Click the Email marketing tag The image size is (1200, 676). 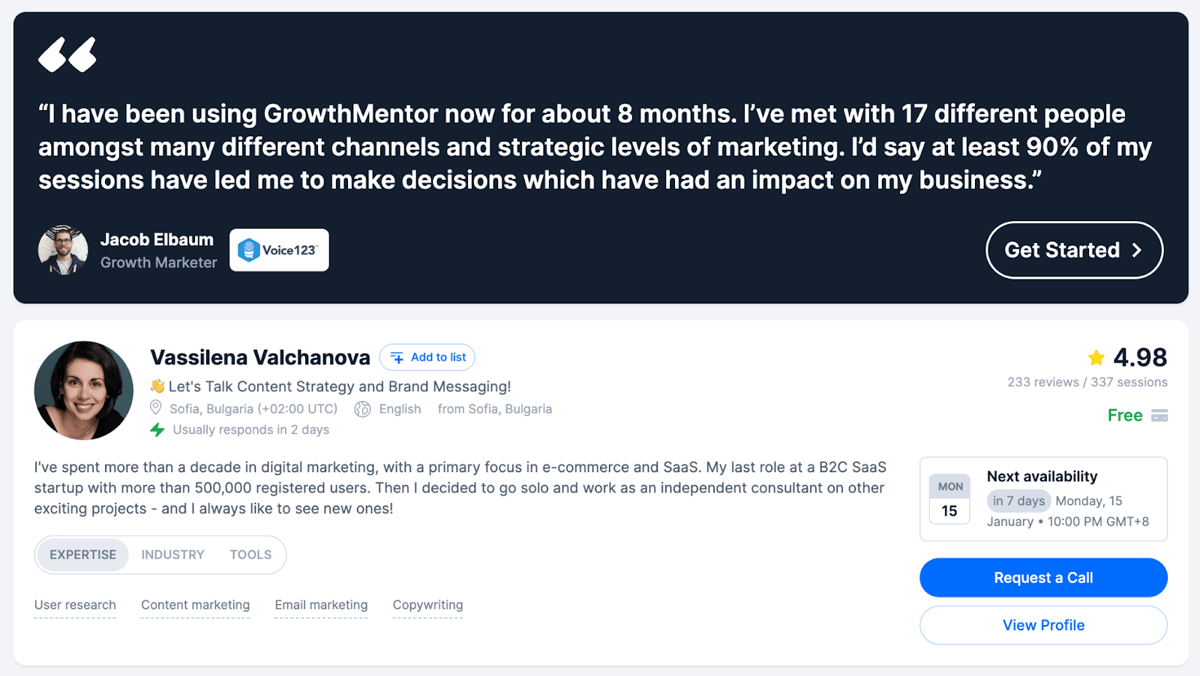coord(321,605)
